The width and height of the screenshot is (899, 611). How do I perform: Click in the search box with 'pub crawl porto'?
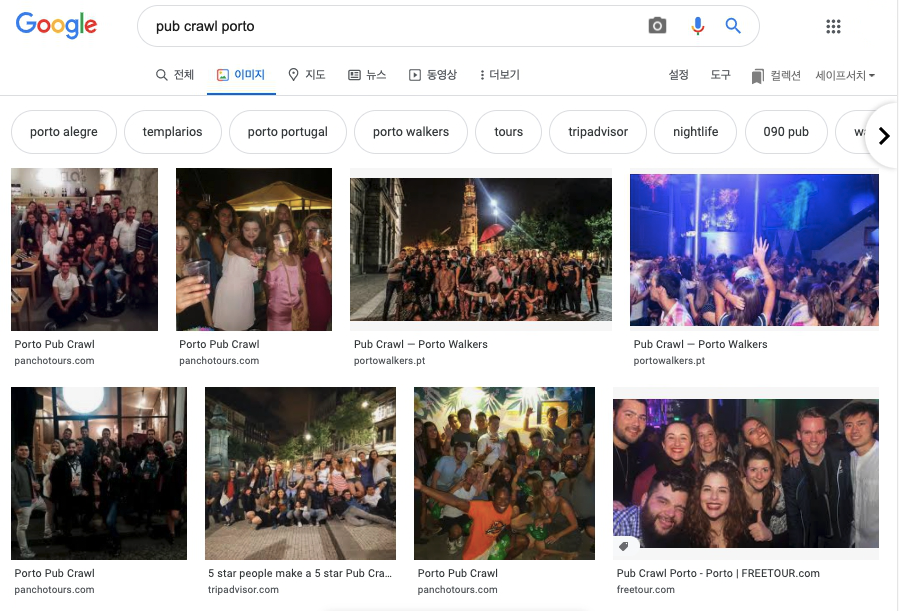390,27
